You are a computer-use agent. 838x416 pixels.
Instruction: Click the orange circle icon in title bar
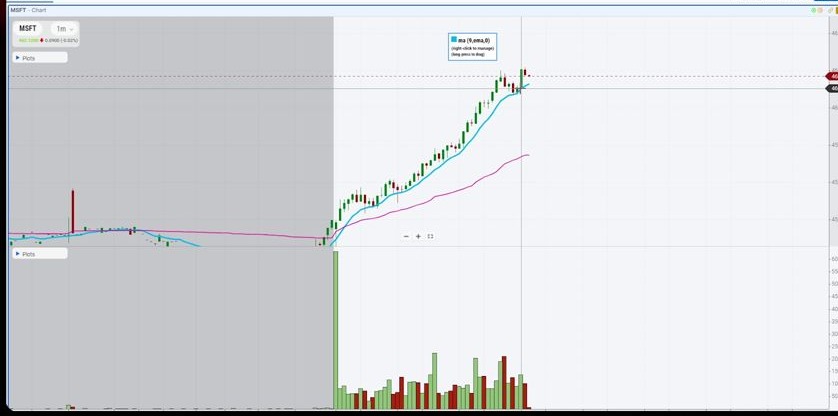(821, 10)
